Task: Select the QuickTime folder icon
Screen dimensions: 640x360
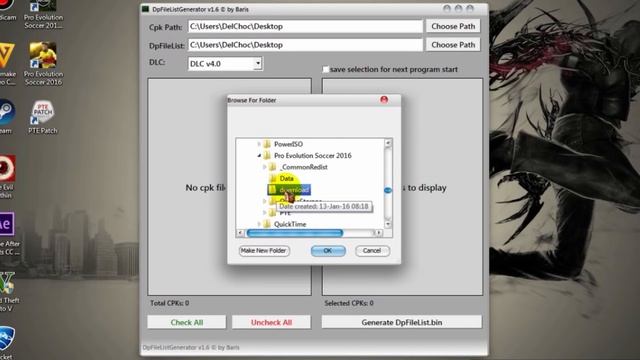Action: (267, 224)
